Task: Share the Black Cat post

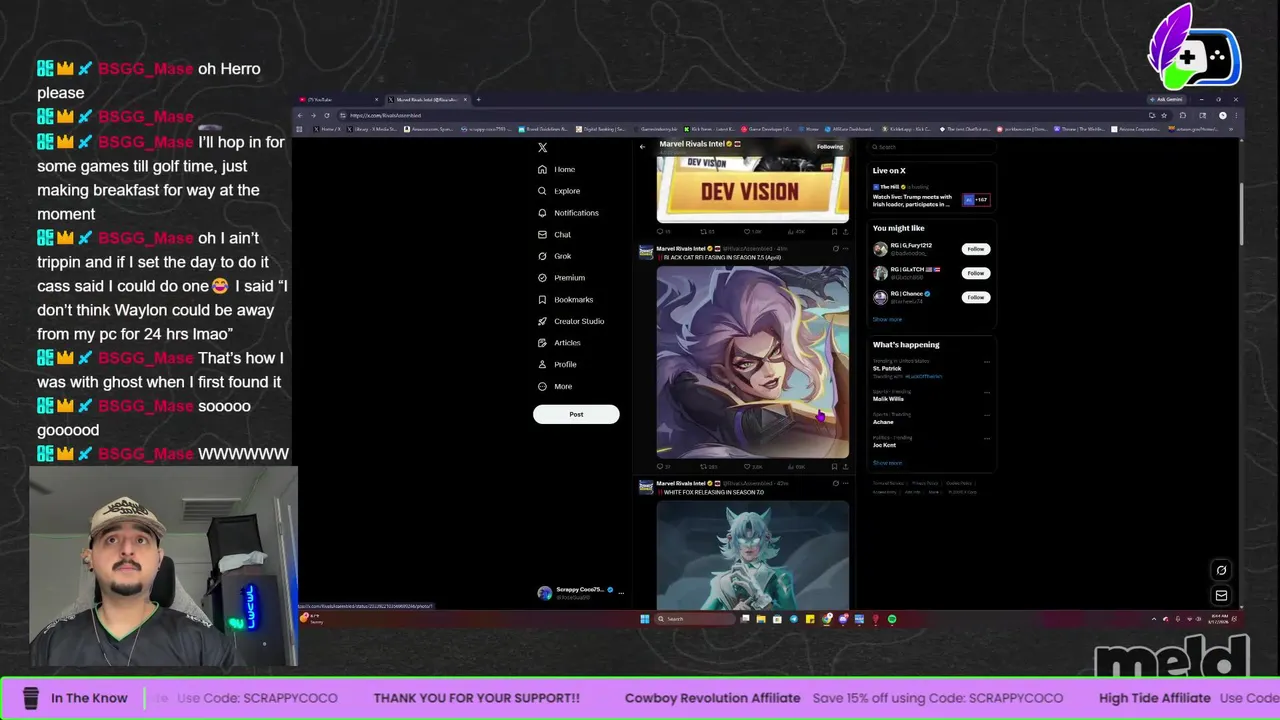Action: pos(846,467)
